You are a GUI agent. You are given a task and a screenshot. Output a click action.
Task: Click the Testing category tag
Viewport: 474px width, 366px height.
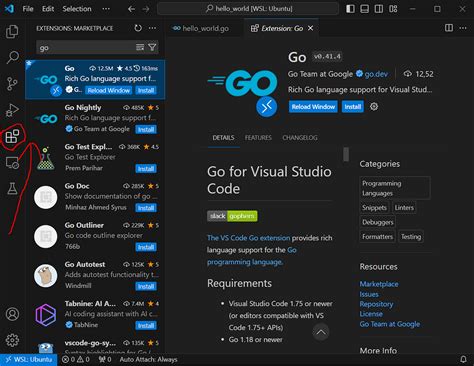(x=411, y=237)
